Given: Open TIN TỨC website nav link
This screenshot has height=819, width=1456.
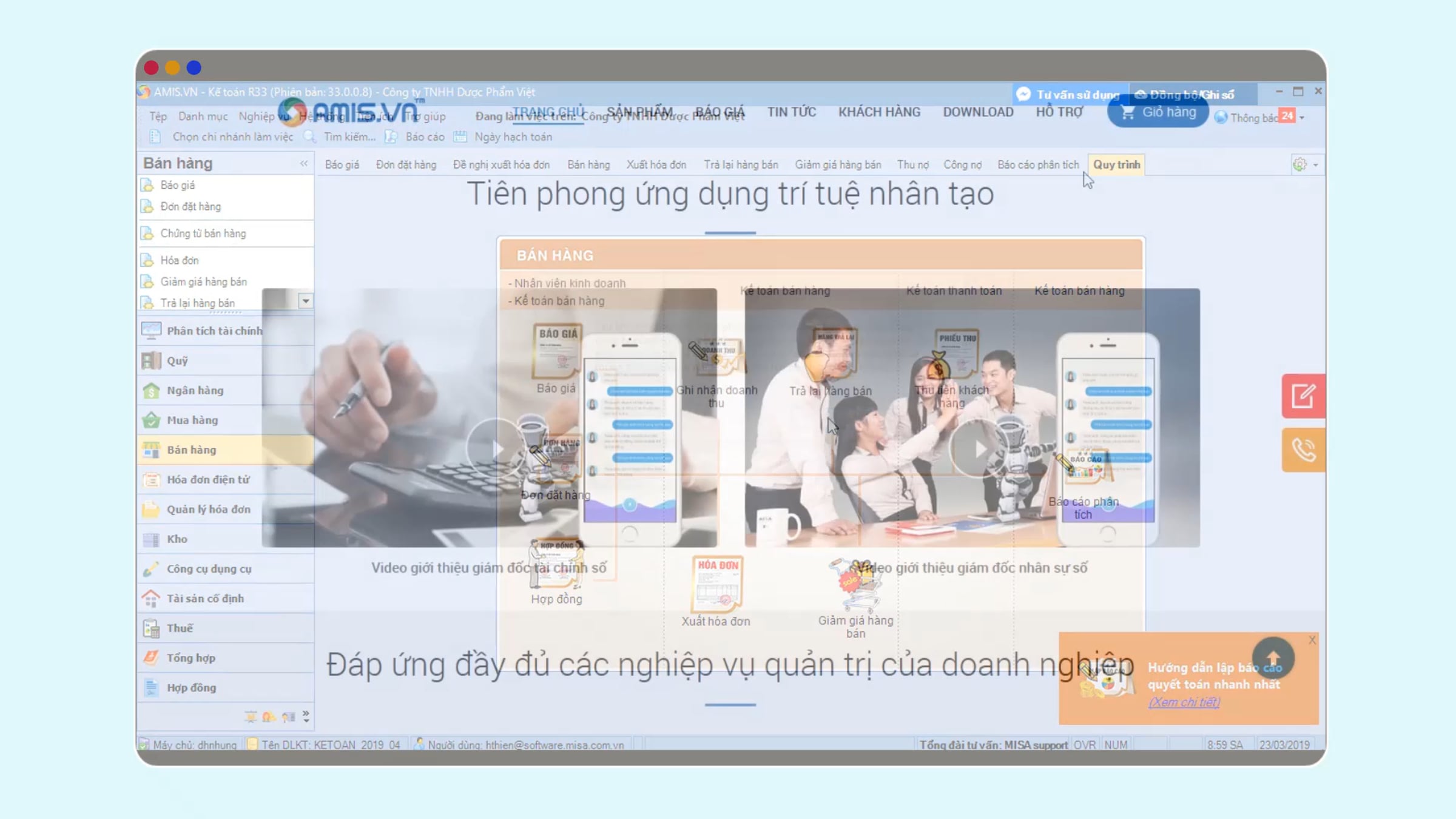Looking at the screenshot, I should pos(791,112).
